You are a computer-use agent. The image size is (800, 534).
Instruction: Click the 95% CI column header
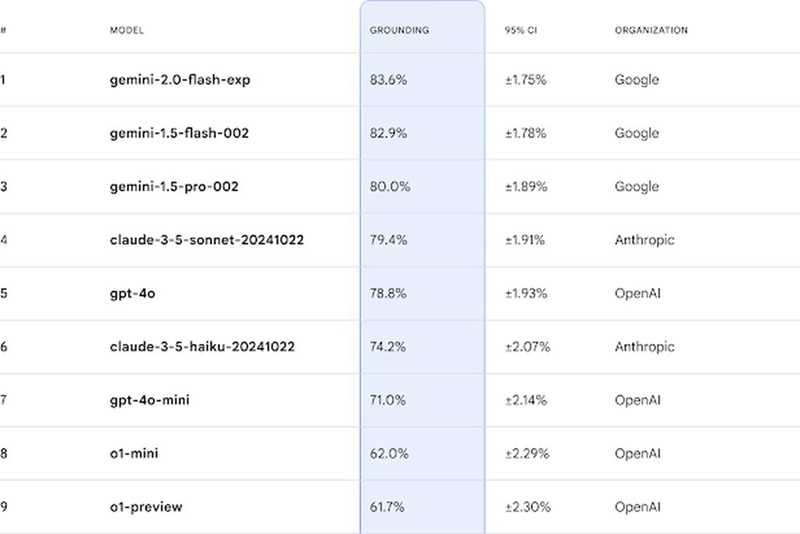click(523, 30)
